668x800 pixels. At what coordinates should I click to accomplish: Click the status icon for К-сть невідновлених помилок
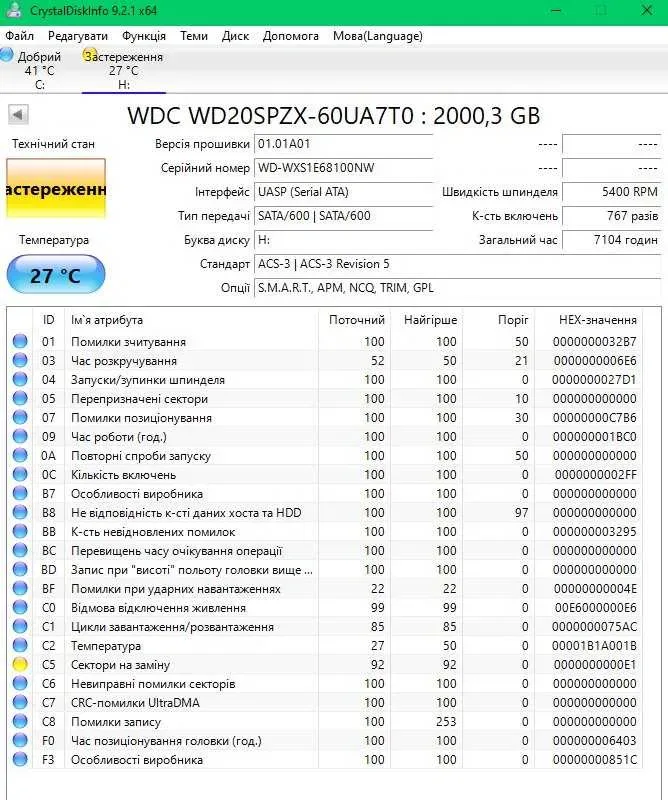20,532
